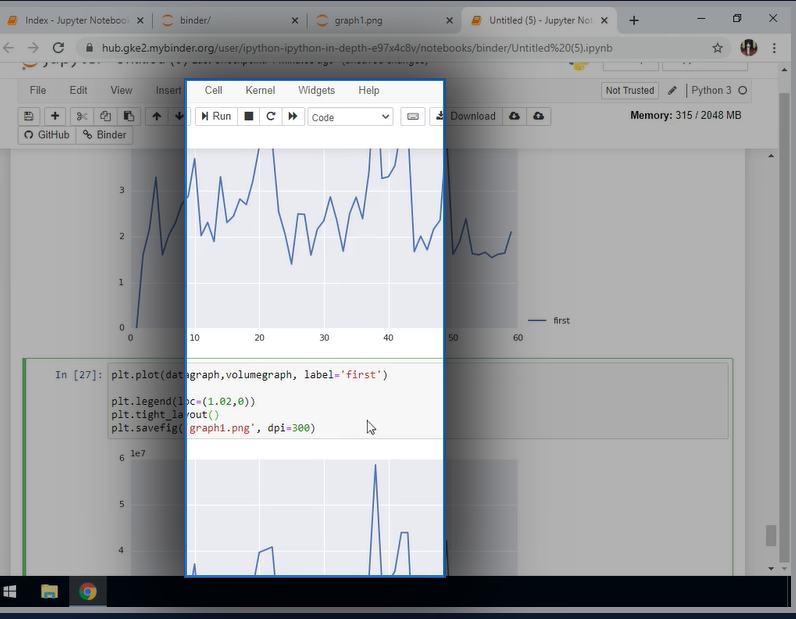Run the current cell
Screen dimensions: 796x619
pyautogui.click(x=216, y=116)
